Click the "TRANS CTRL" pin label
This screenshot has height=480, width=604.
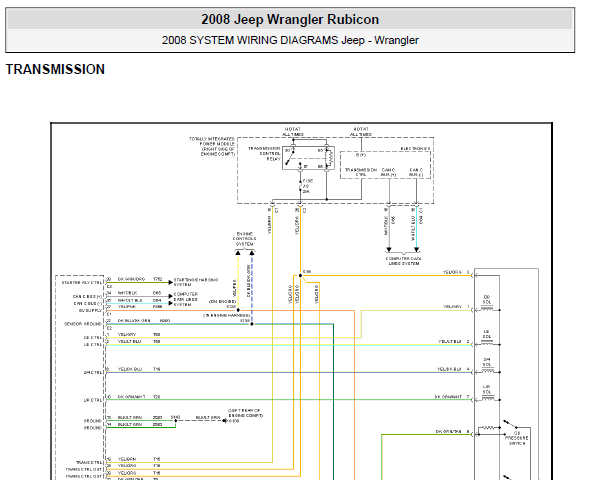(x=89, y=462)
